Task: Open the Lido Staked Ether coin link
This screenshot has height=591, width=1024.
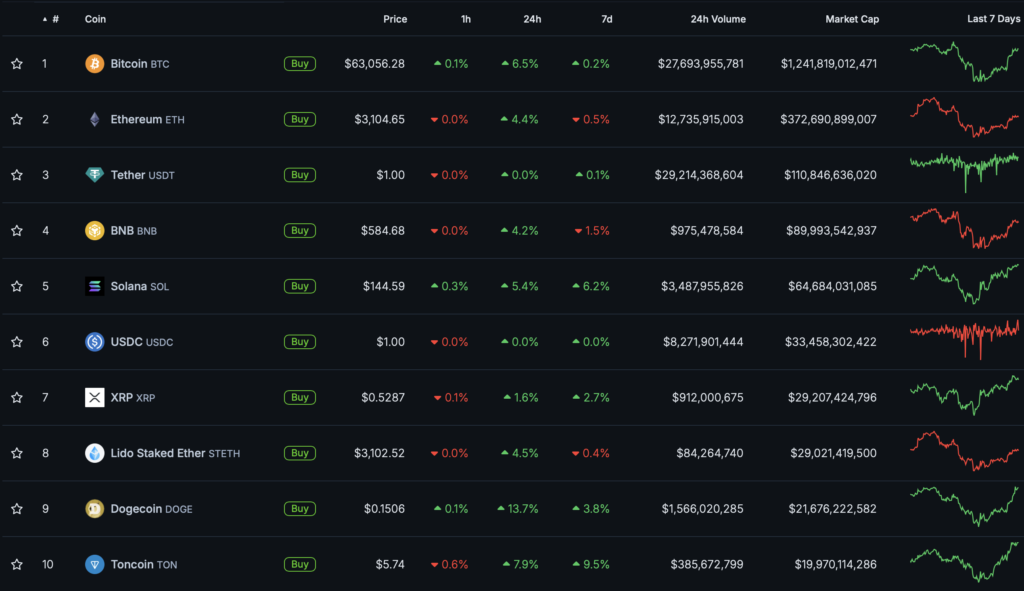Action: click(x=157, y=453)
